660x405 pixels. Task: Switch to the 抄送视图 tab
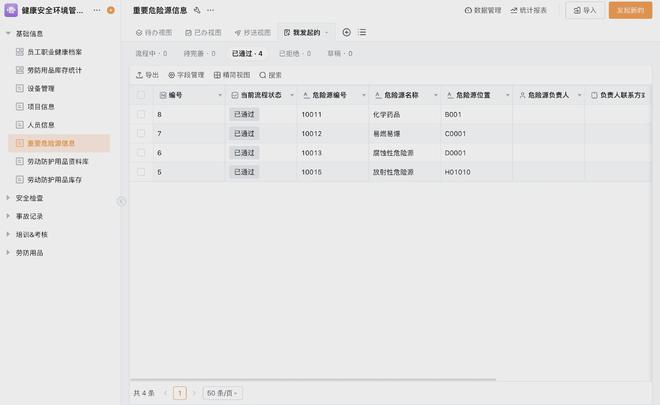point(253,32)
